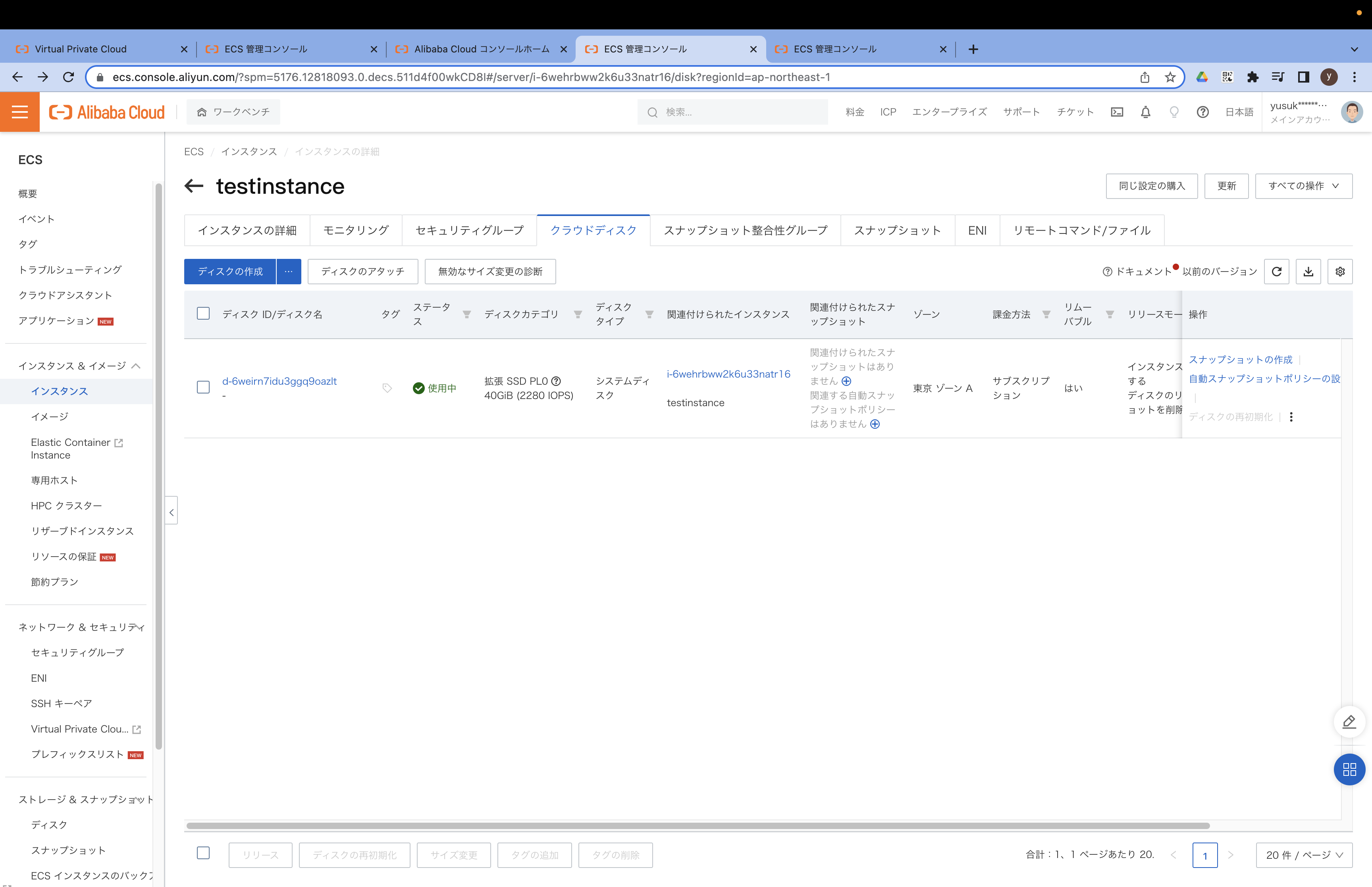Click the refresh icon in the disk toolbar
Screen dimensions: 1372x887
(x=1276, y=271)
